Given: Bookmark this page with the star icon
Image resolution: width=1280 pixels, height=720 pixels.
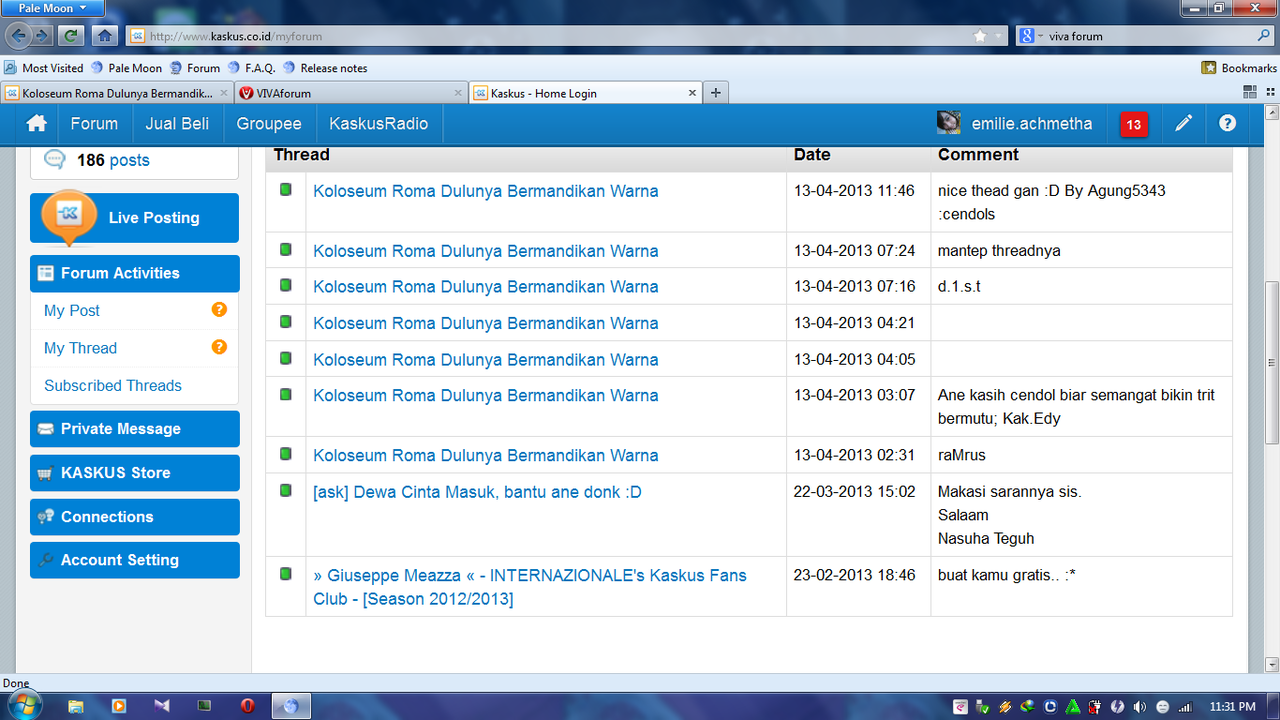Looking at the screenshot, I should point(980,36).
